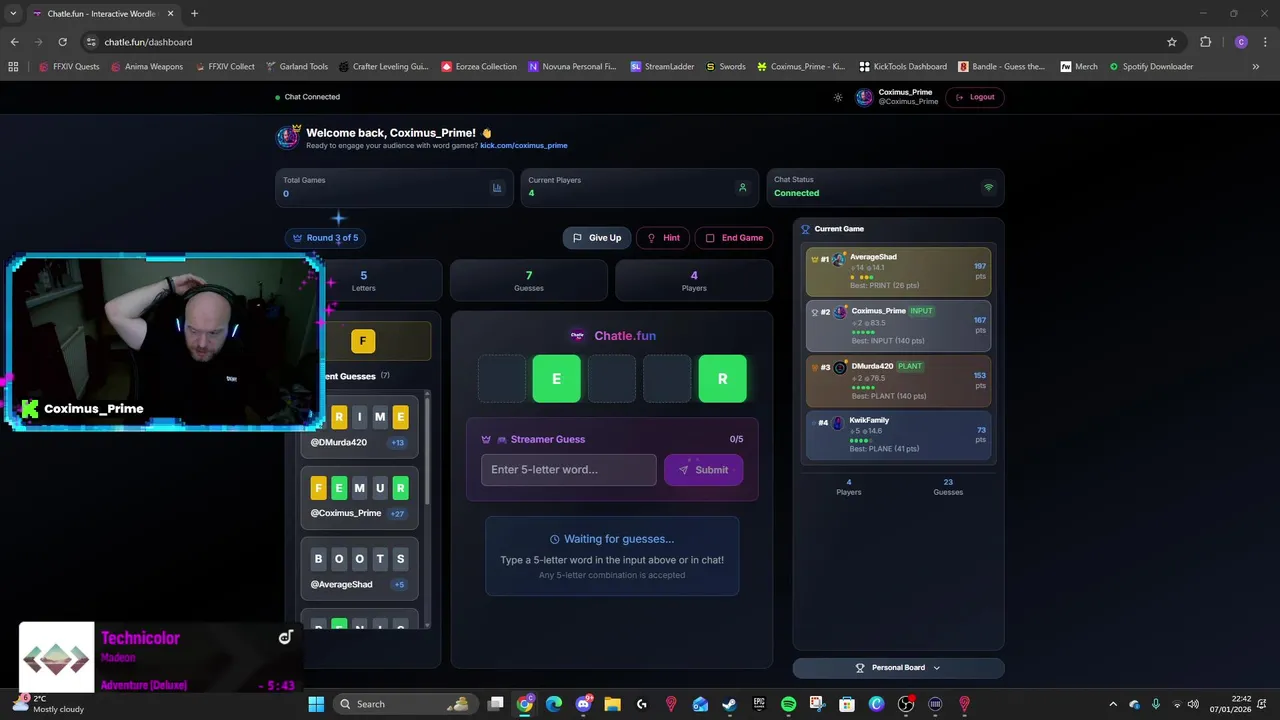The width and height of the screenshot is (1280, 720).
Task: Click the Current Game trophy icon
Action: 805,229
